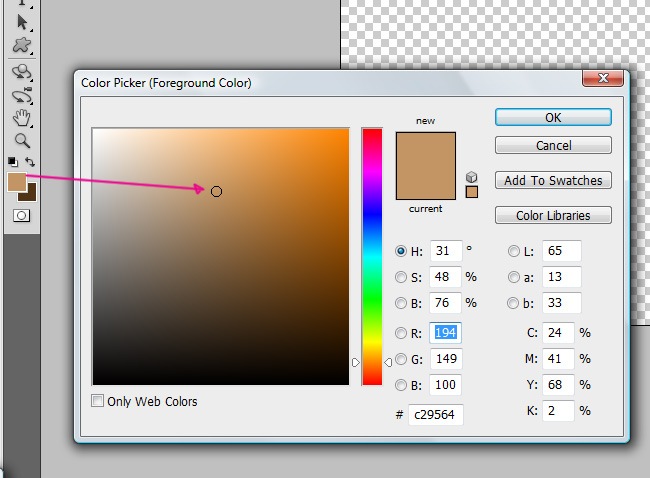The width and height of the screenshot is (650, 478).
Task: Click the color field picker circle marker
Action: (x=216, y=192)
